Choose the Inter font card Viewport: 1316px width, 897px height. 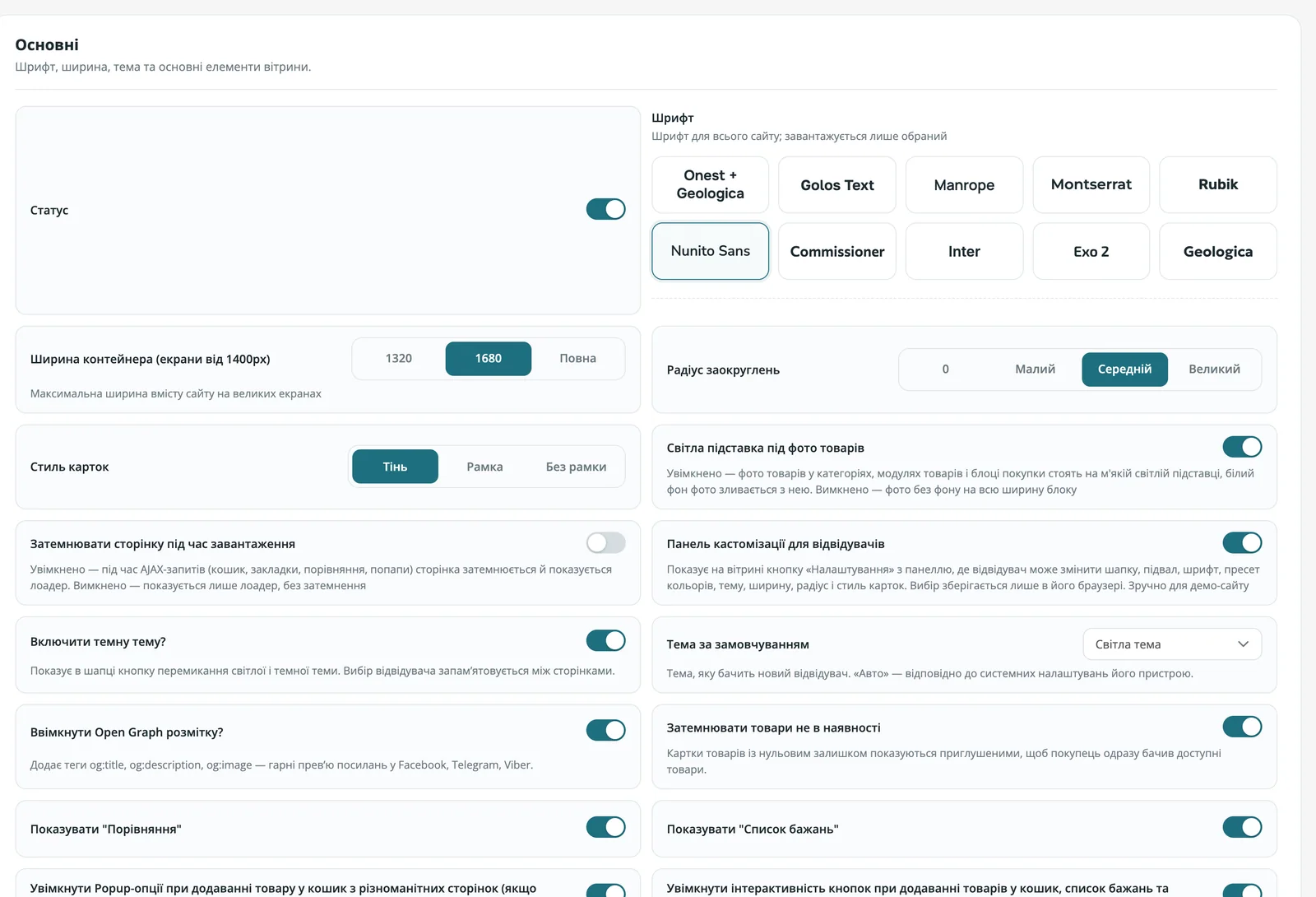pos(964,251)
